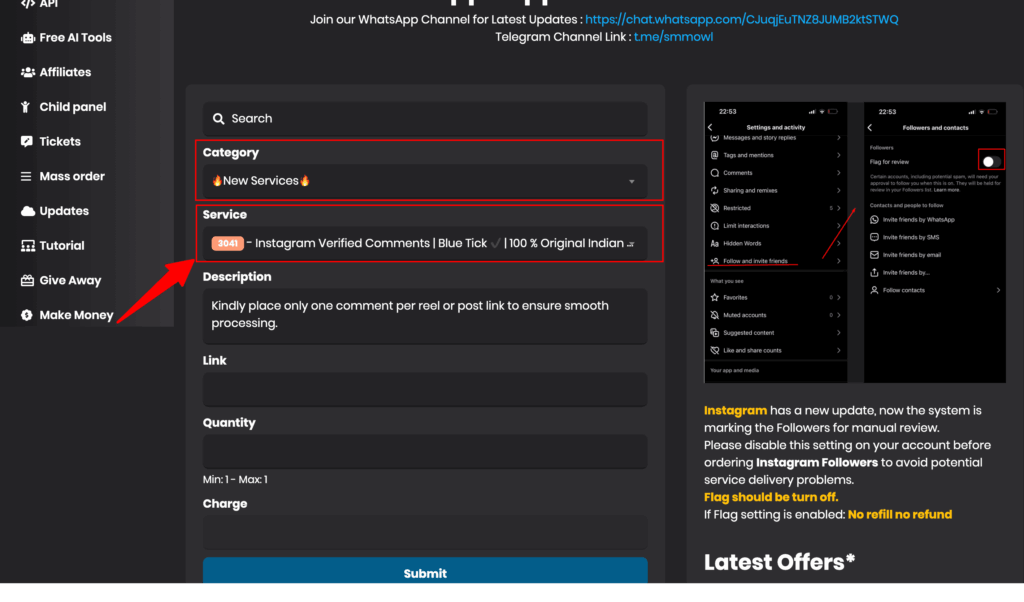
Task: Click the 'No refill no refund' text
Action: [x=900, y=515]
